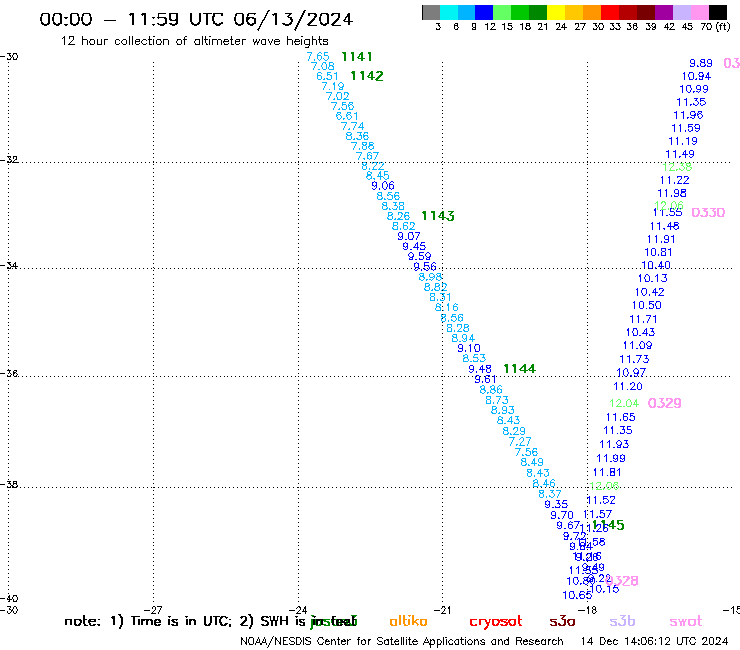Viewport: 740px width, 650px height.
Task: Select wave height value 11.65
Action: 621,417
